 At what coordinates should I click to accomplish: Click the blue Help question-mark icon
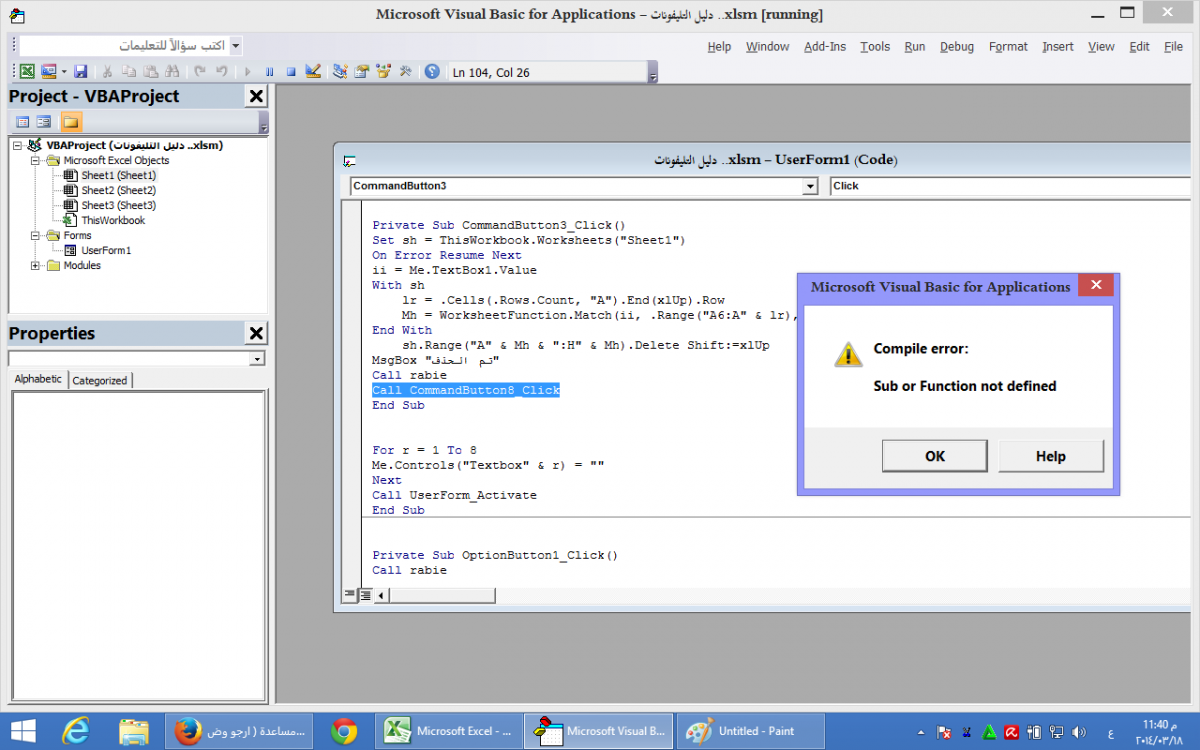[x=432, y=71]
